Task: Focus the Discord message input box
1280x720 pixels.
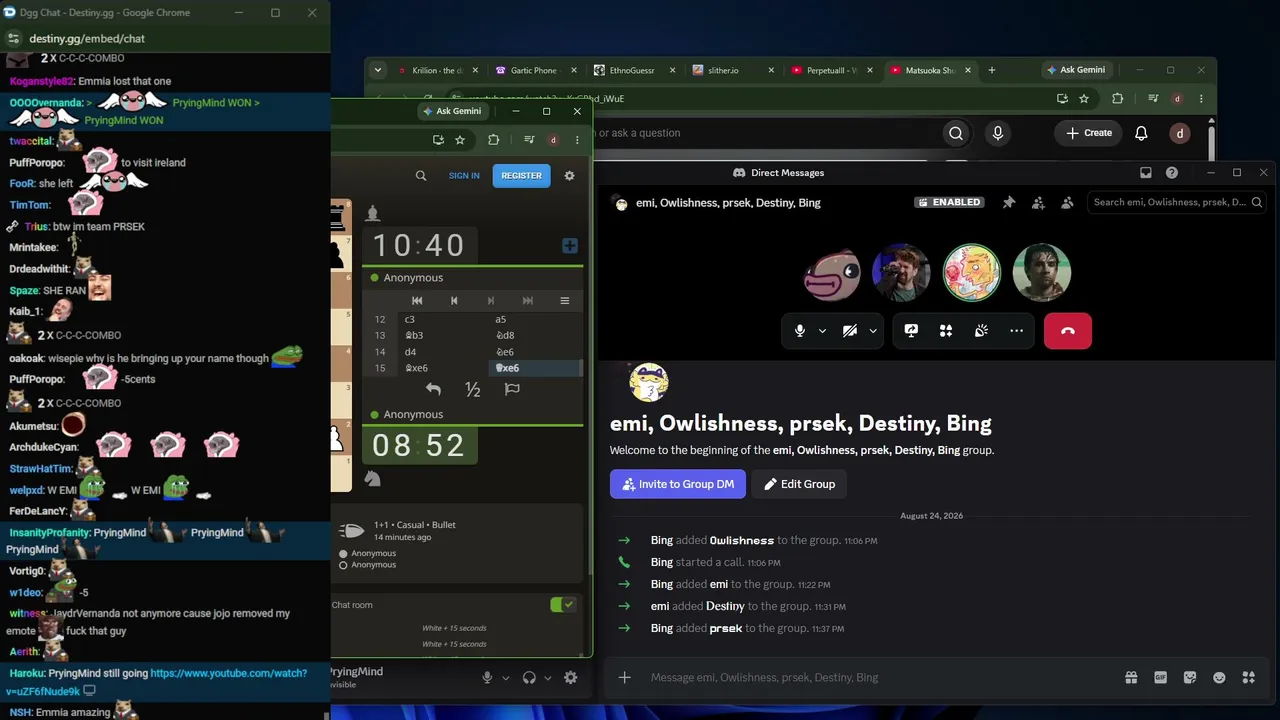Action: point(880,677)
